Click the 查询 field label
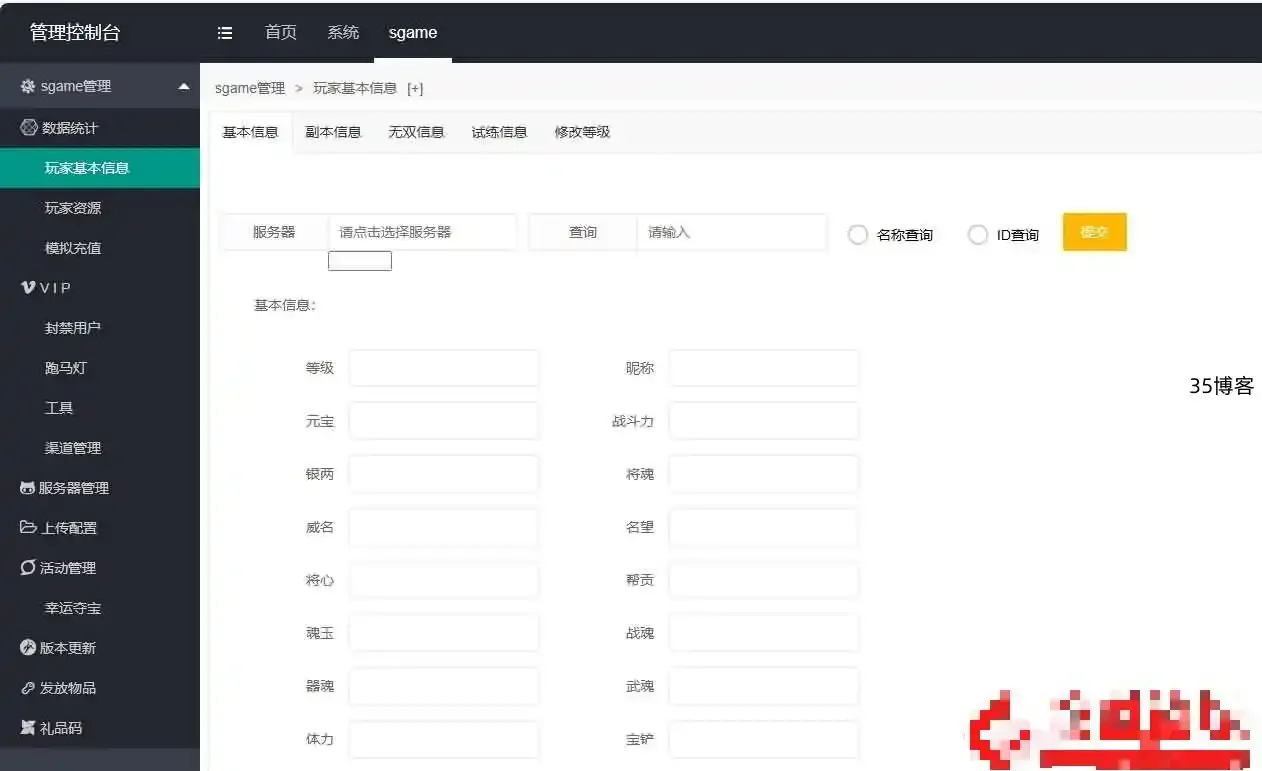Screen dimensions: 1262x771 tap(583, 232)
